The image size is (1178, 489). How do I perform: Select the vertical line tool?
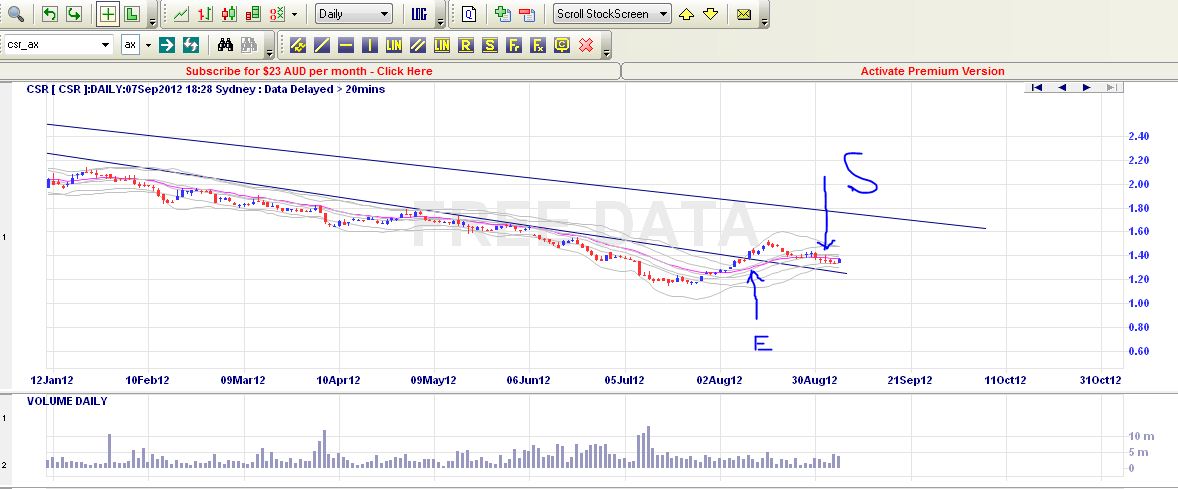tap(370, 45)
